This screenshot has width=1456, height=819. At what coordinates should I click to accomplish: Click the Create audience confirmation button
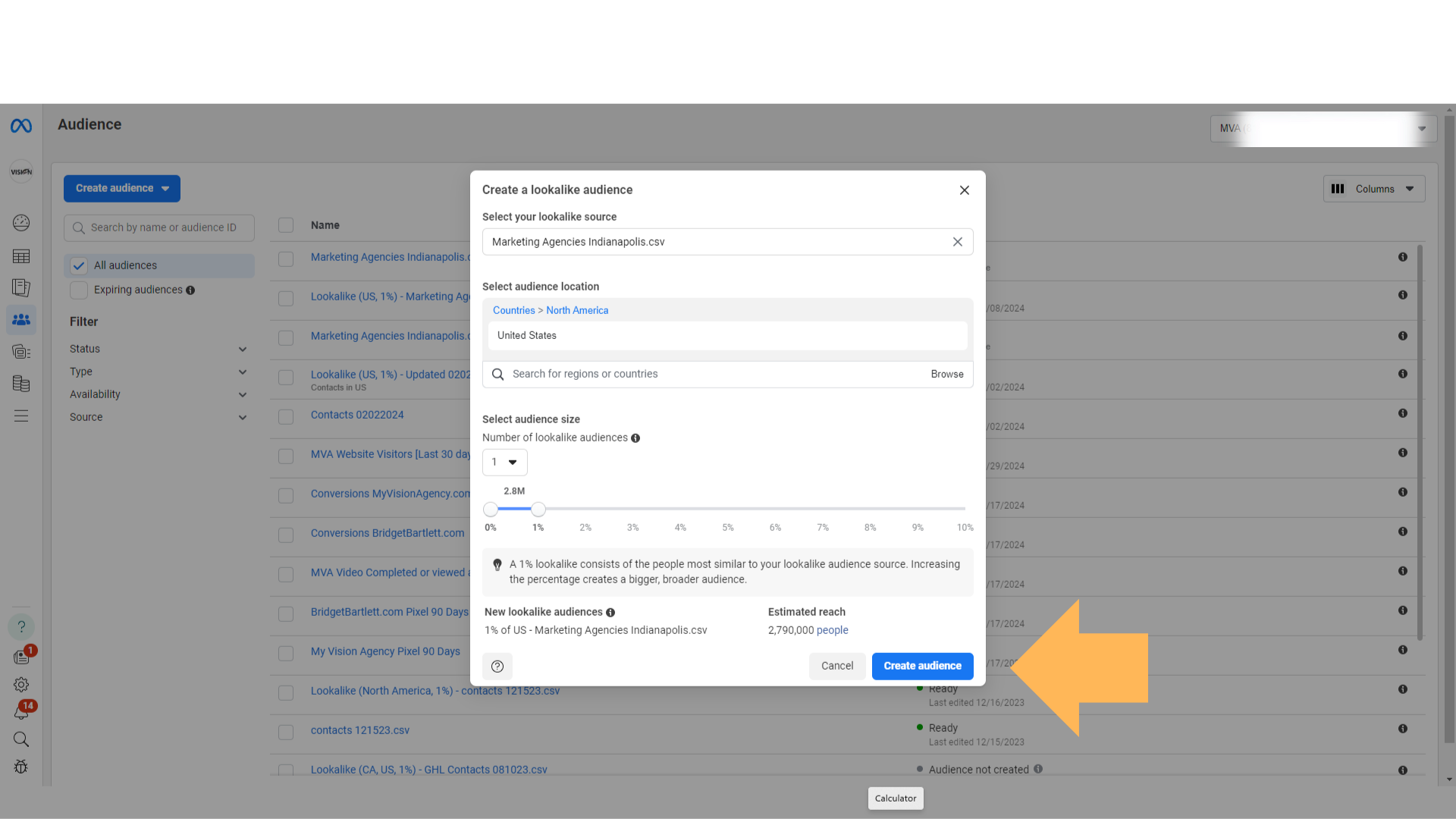922,665
